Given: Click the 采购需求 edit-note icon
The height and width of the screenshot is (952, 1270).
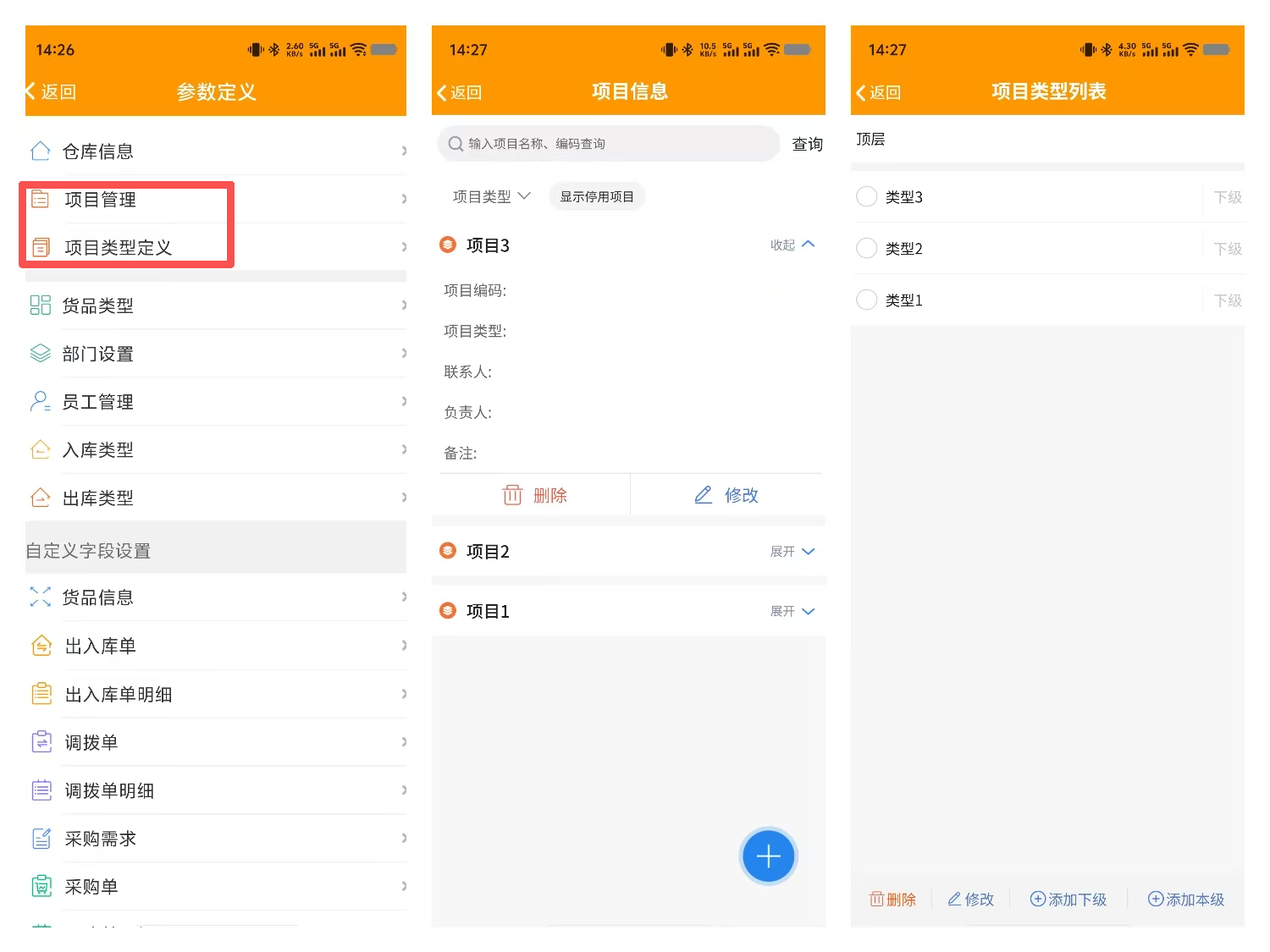Looking at the screenshot, I should (41, 839).
